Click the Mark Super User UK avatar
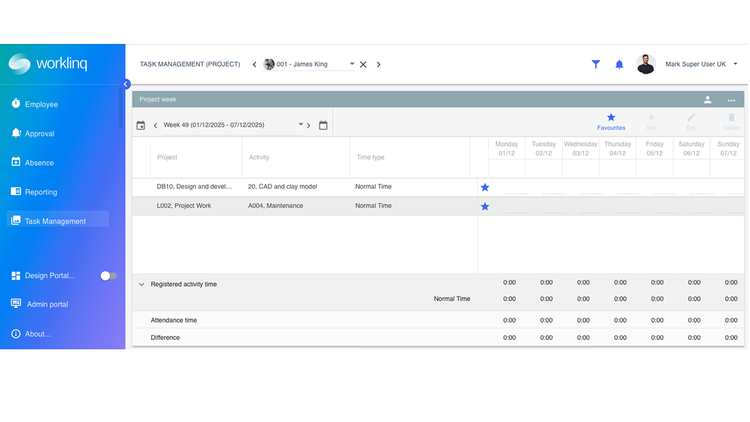The width and height of the screenshot is (750, 422). tap(646, 64)
